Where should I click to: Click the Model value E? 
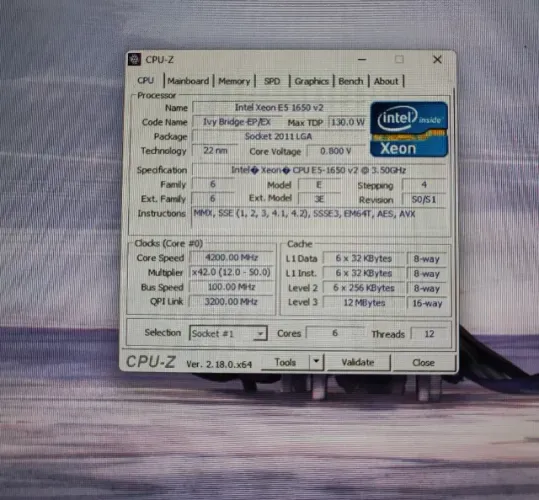[x=319, y=185]
